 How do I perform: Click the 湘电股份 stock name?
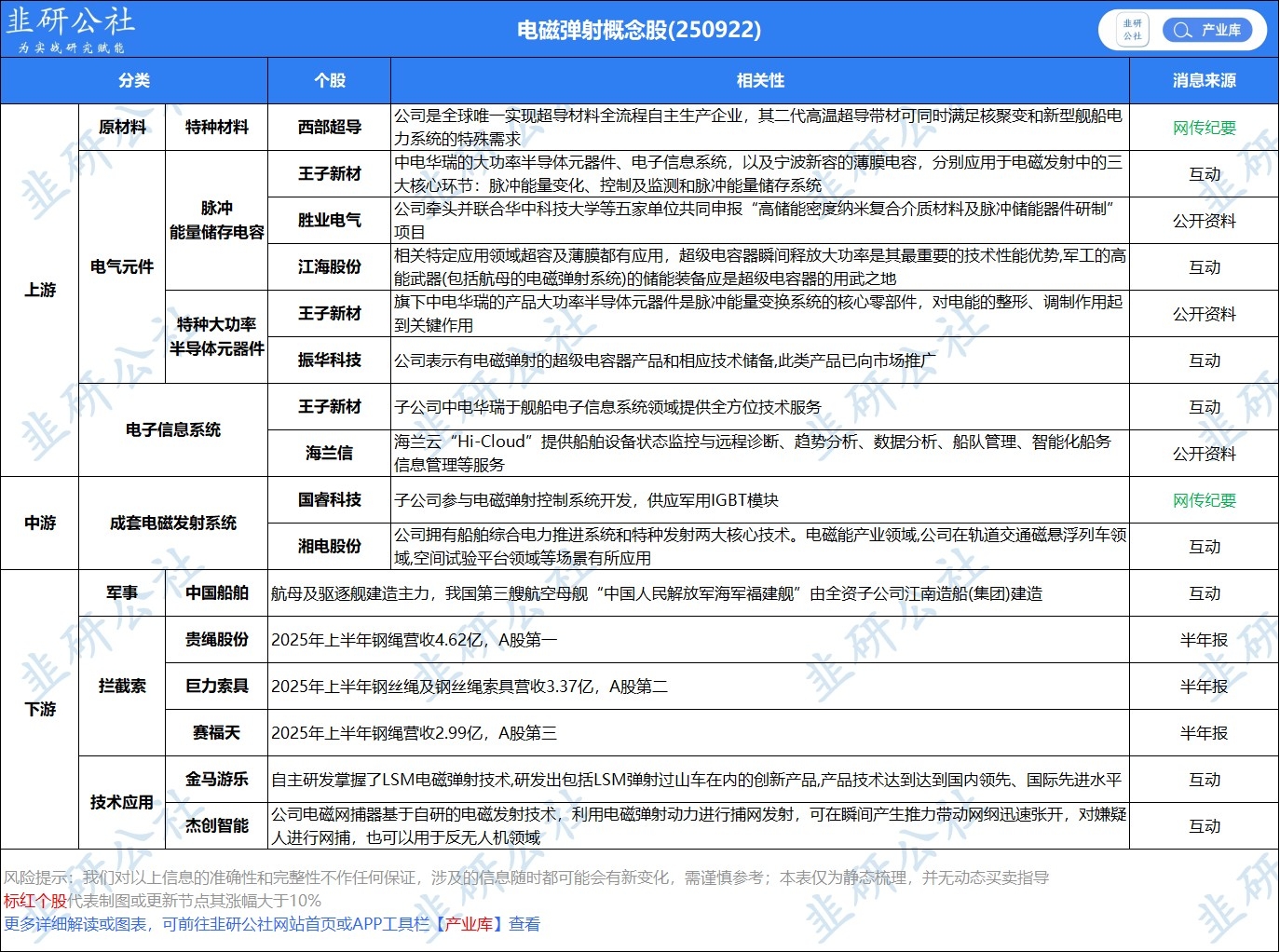pos(329,547)
